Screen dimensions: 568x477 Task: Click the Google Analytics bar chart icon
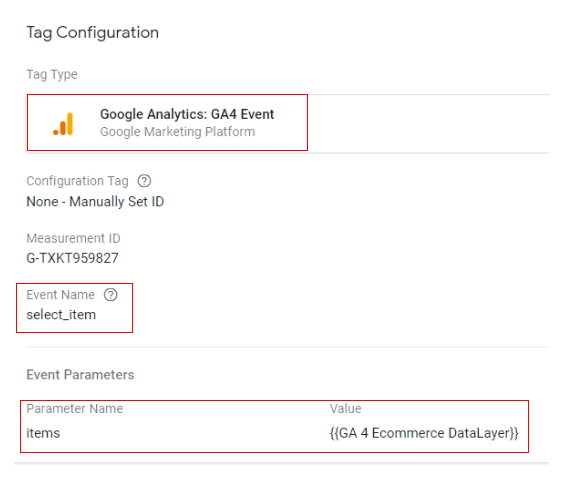[x=63, y=124]
